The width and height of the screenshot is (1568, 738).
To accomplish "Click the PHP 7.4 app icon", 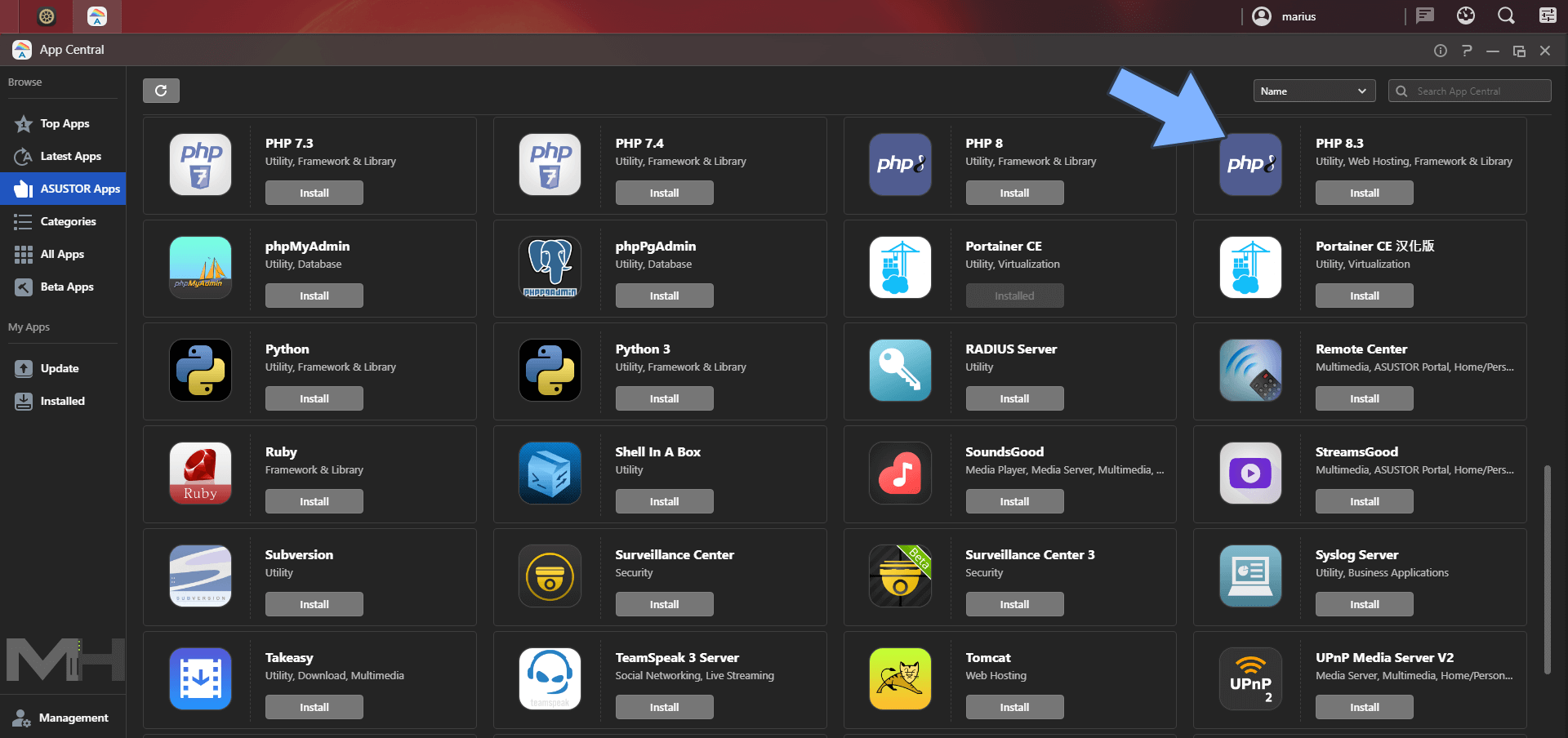I will (550, 165).
